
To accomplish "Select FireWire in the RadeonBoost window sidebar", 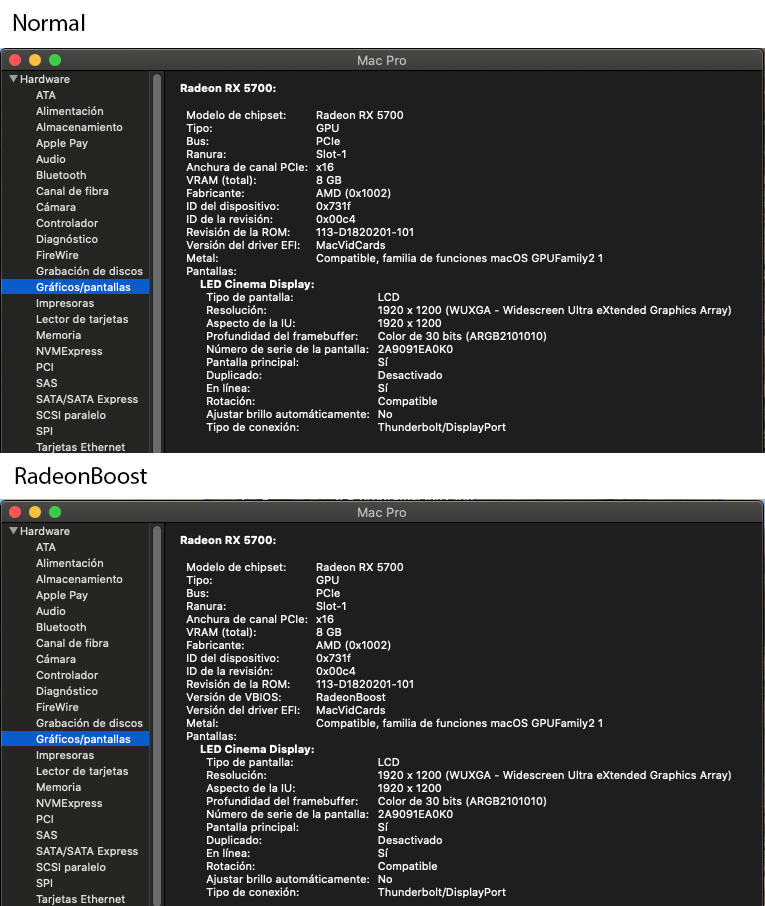I will [57, 707].
